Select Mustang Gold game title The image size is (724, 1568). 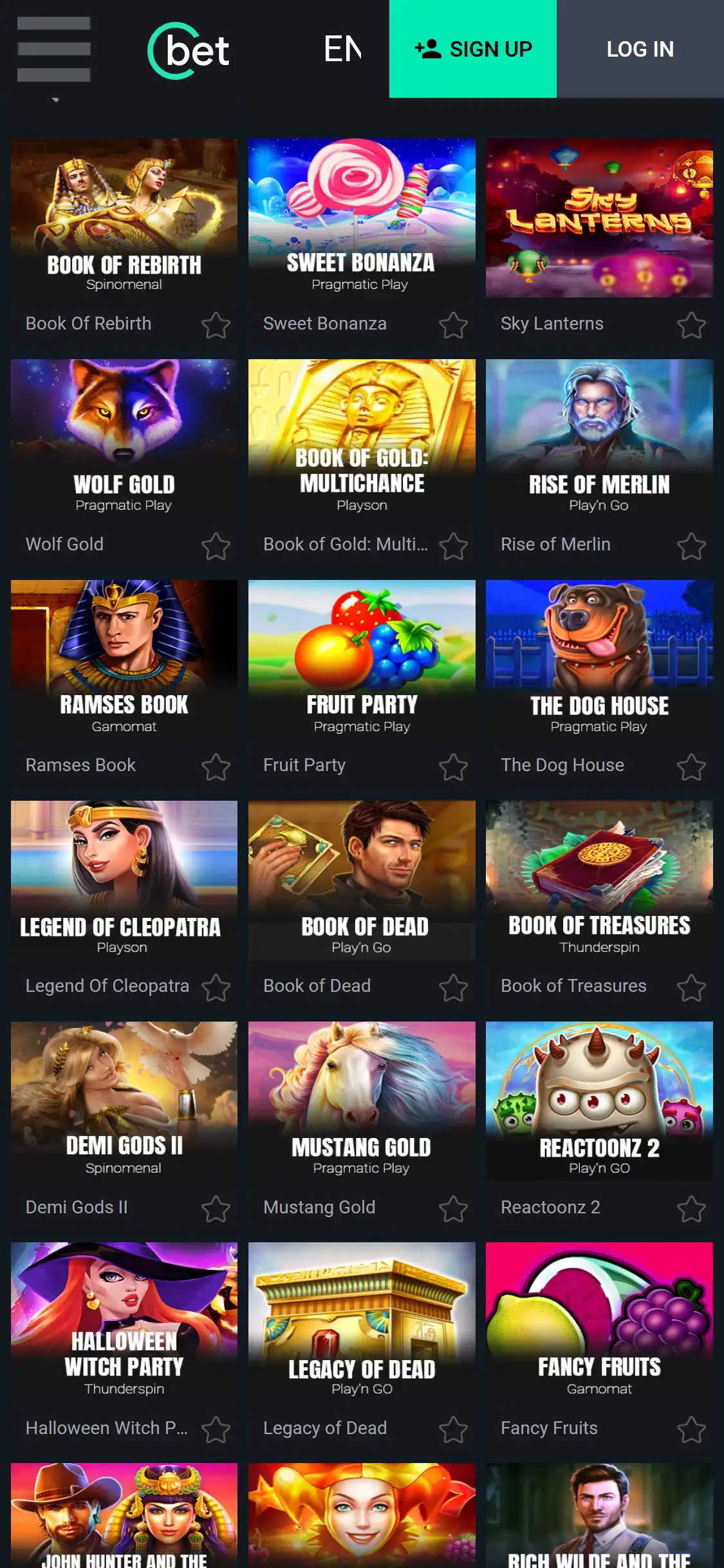(x=319, y=1207)
